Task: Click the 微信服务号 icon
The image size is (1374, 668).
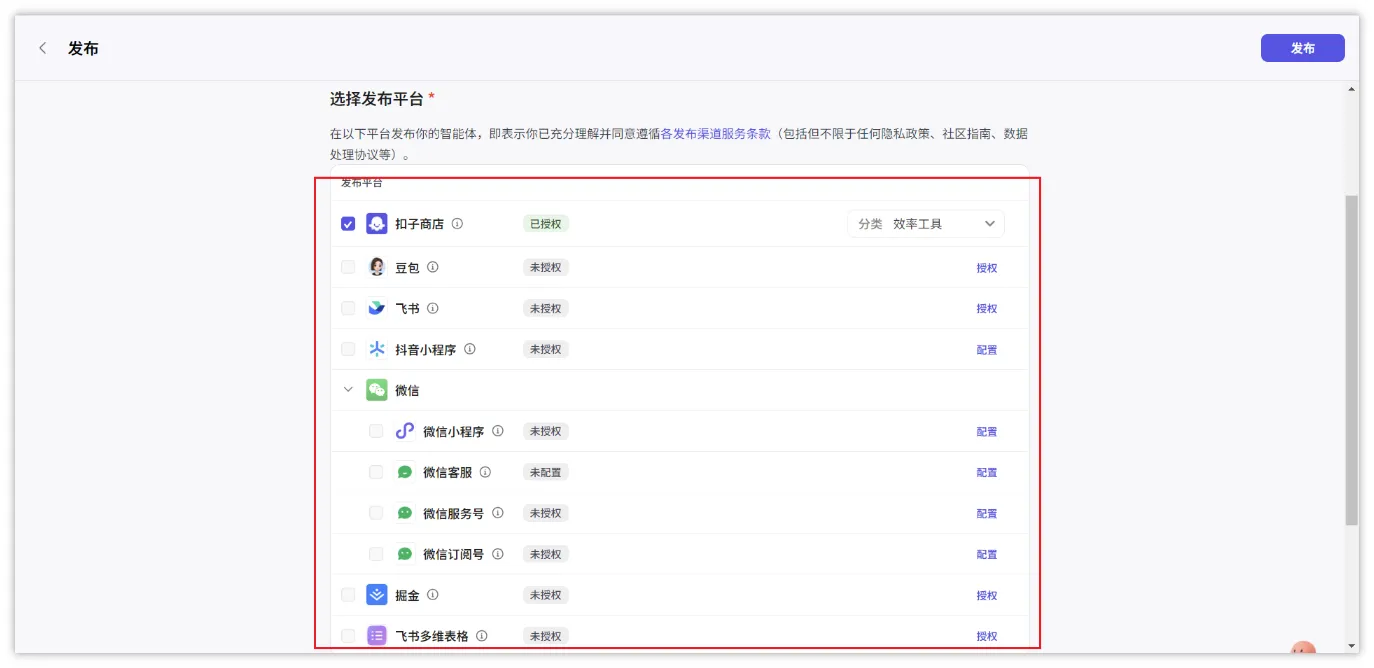Action: point(404,513)
